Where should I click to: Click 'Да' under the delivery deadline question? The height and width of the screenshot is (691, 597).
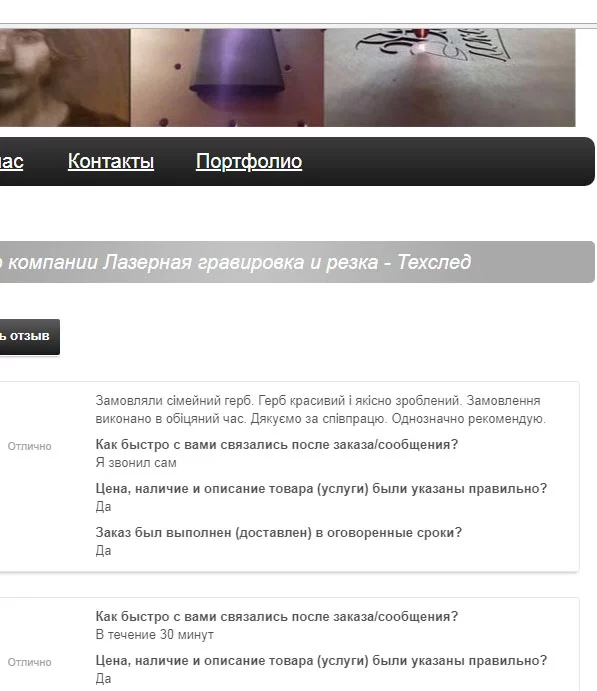point(104,551)
